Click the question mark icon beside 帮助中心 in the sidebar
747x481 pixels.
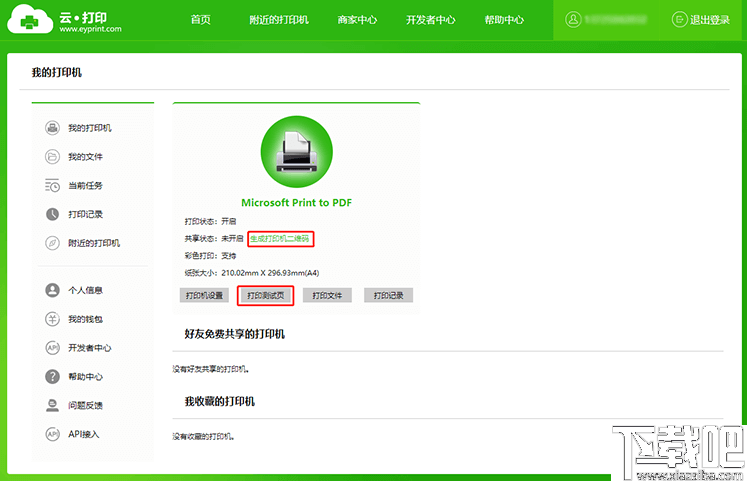[52, 377]
